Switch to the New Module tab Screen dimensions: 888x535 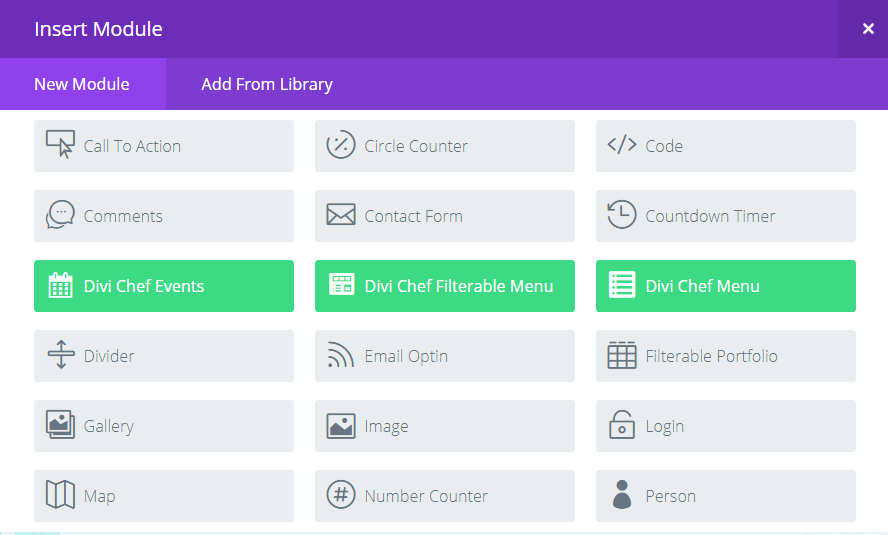tap(83, 84)
